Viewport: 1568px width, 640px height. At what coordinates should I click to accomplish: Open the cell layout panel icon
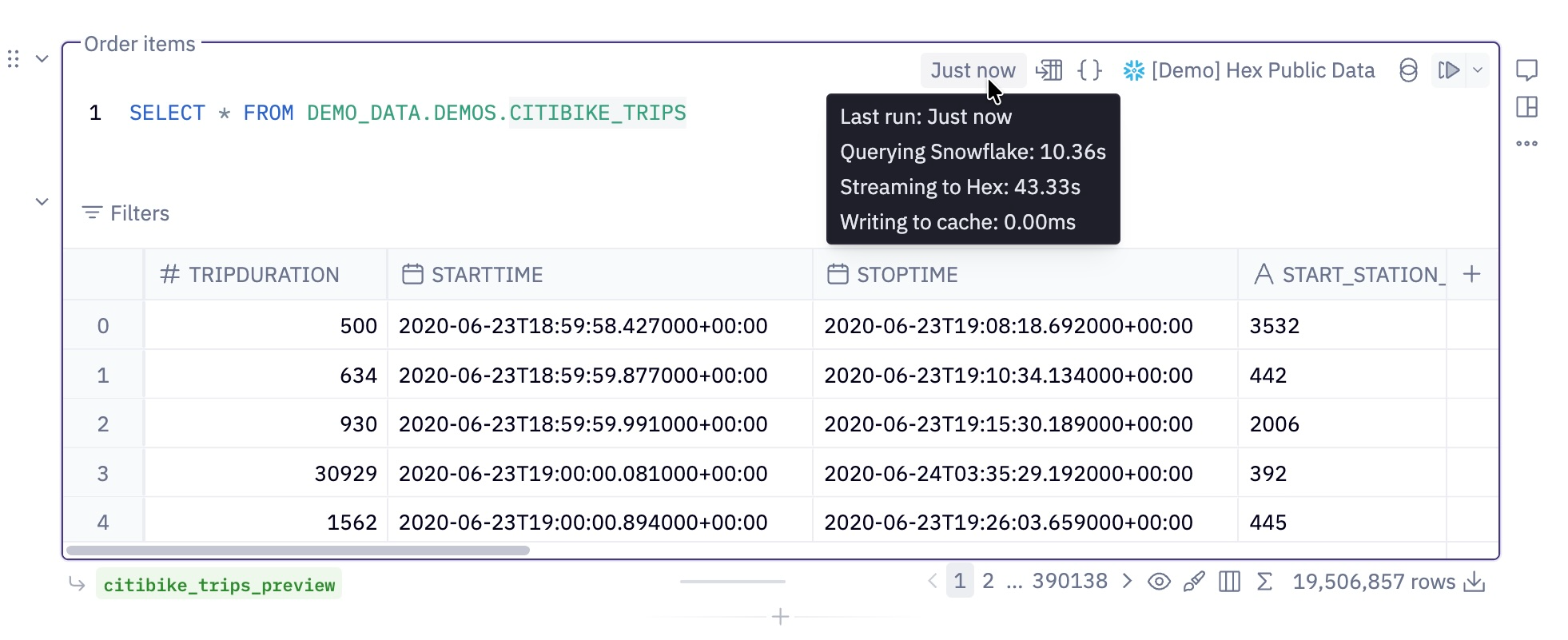click(1526, 107)
